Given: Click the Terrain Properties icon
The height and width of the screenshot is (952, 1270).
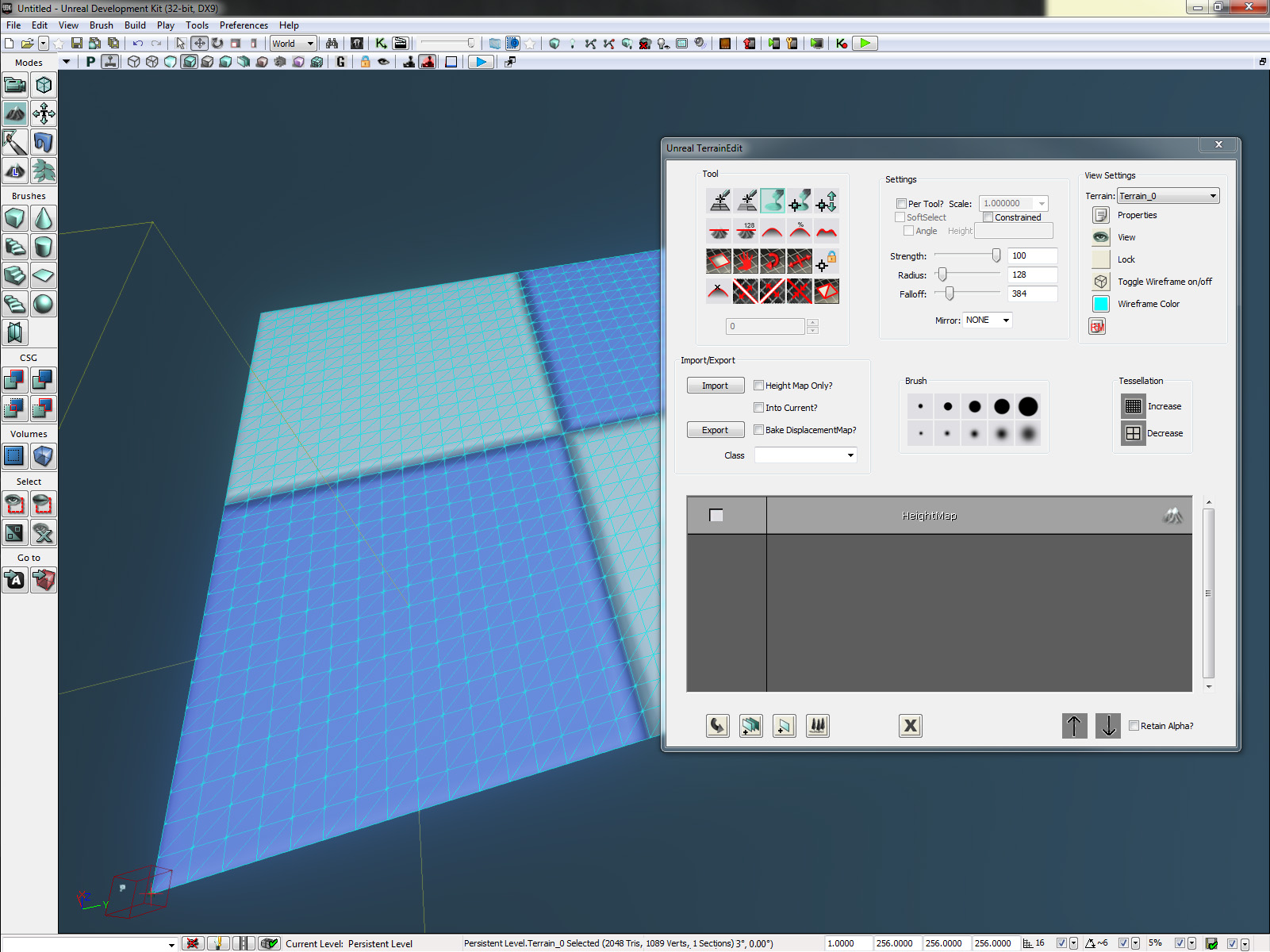Looking at the screenshot, I should point(1101,215).
